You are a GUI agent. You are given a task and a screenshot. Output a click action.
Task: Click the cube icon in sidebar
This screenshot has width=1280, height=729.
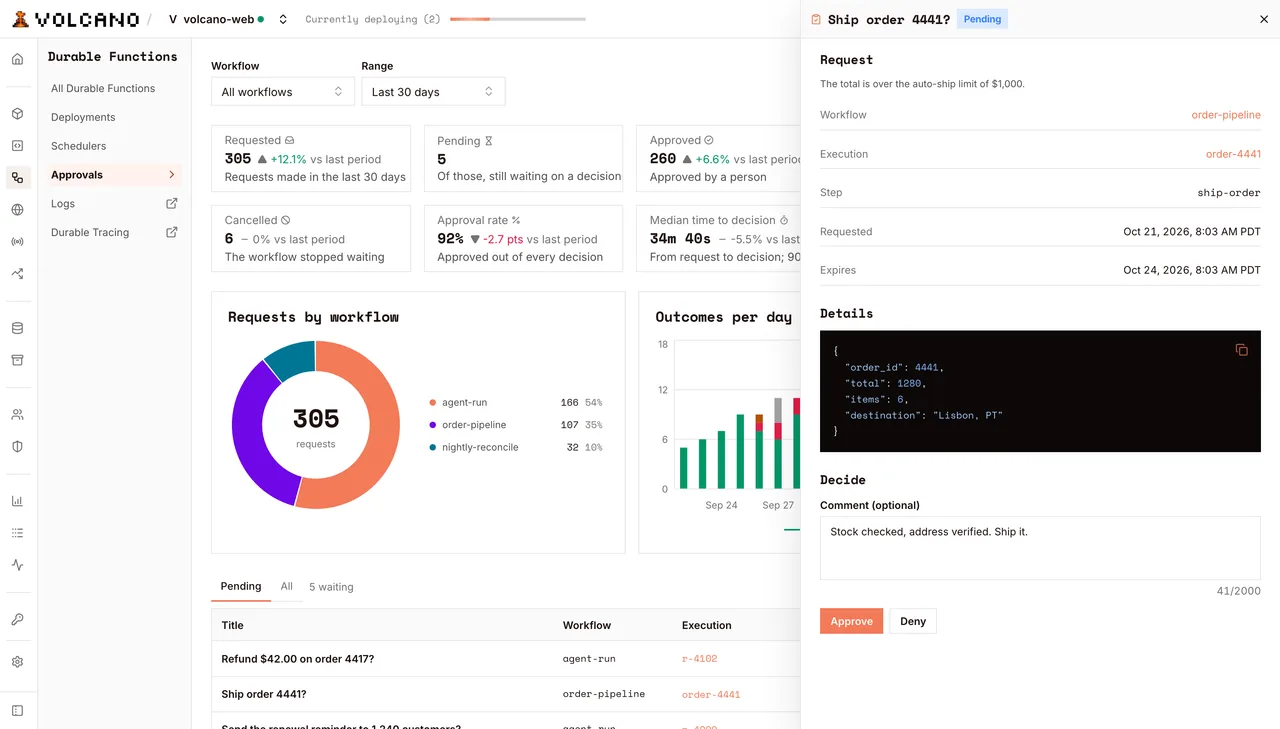tap(17, 114)
